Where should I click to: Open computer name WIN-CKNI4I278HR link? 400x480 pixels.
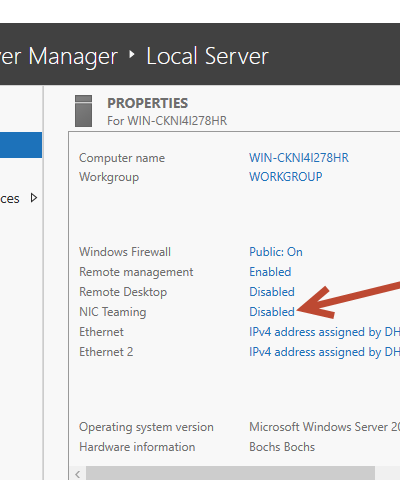(x=299, y=158)
